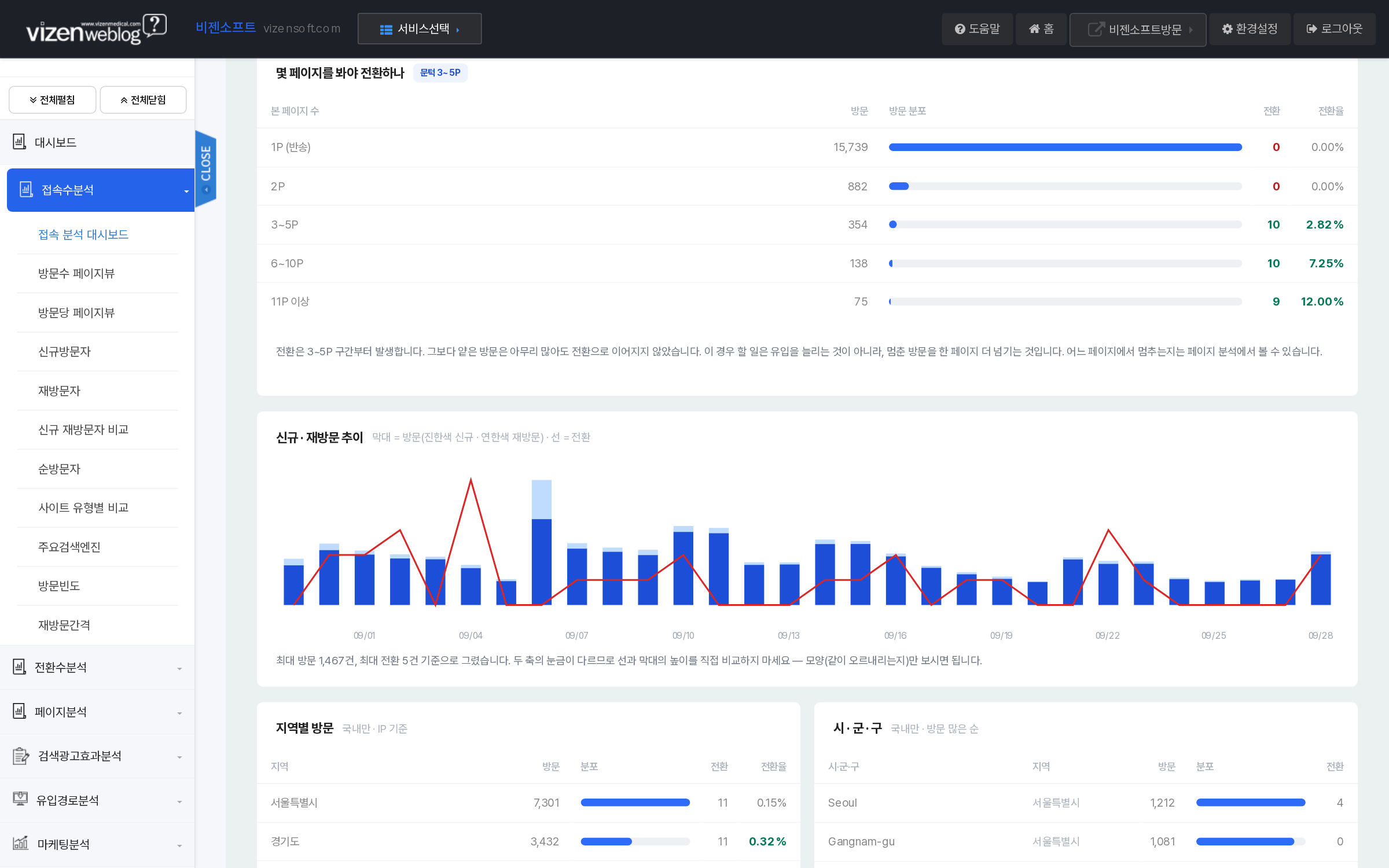Open 비젠소프트방문 external link button
1389x868 pixels.
[x=1138, y=30]
